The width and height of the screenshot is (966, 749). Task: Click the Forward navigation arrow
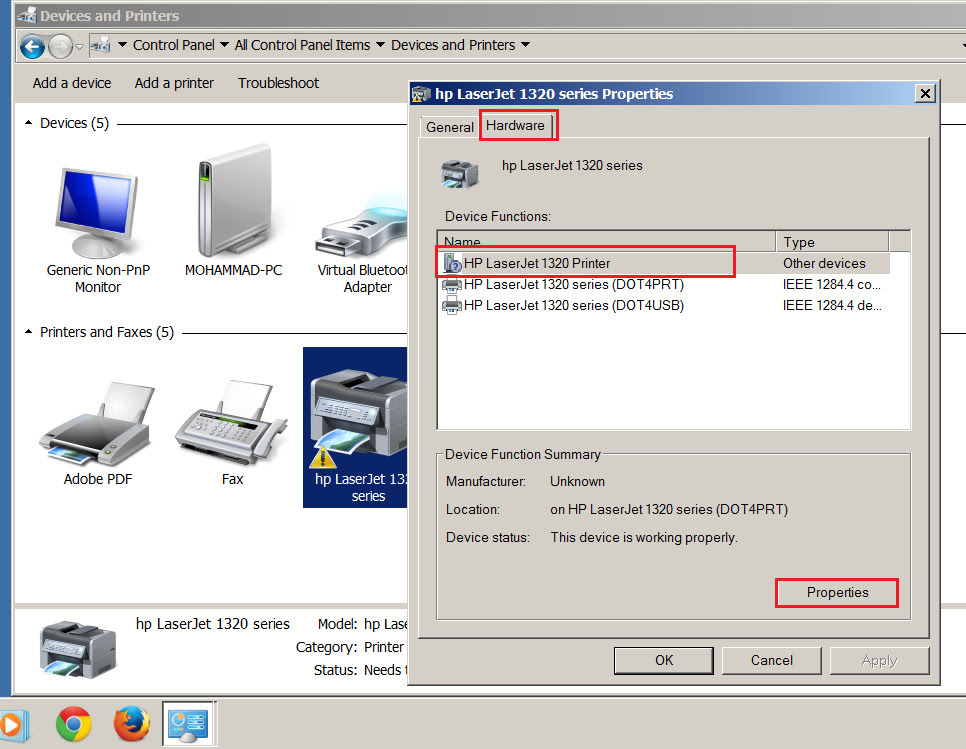coord(60,46)
